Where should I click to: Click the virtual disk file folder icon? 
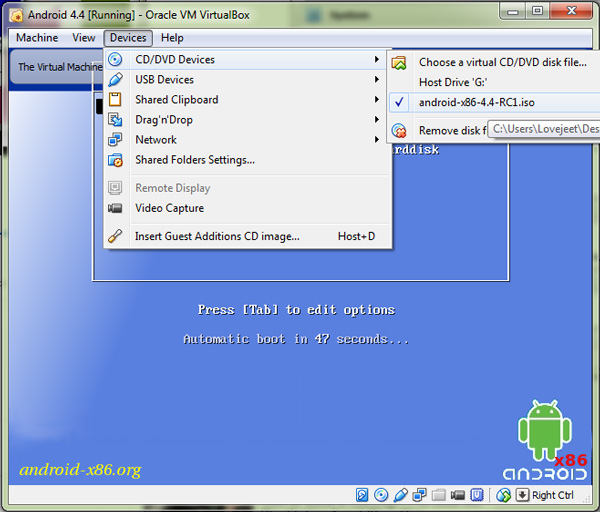[399, 62]
